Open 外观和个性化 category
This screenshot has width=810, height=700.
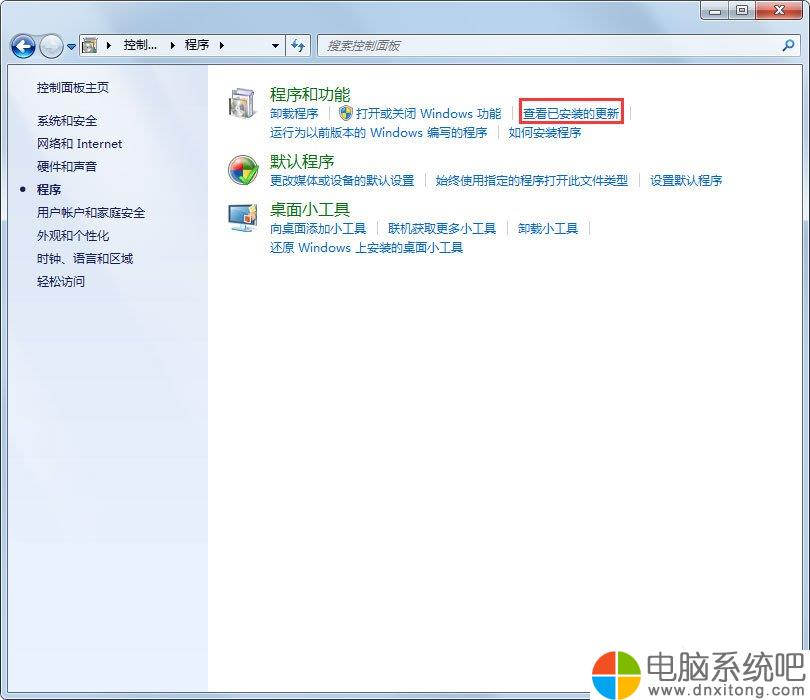point(73,236)
